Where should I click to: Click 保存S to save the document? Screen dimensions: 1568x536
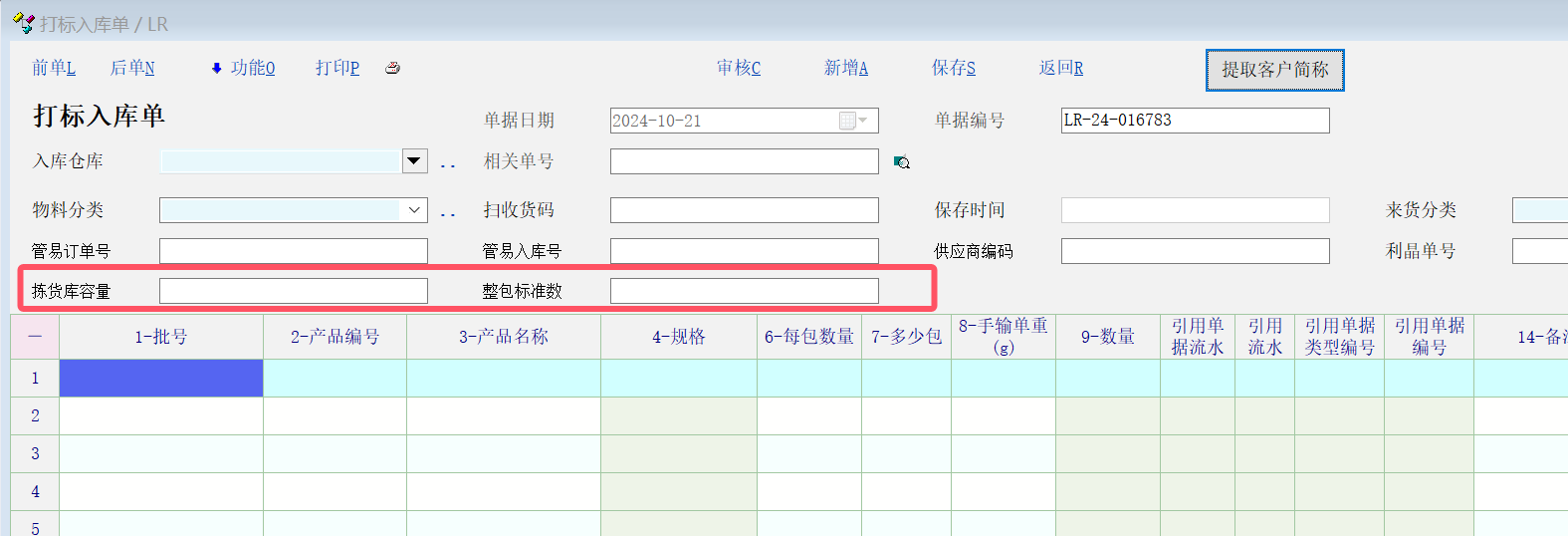954,68
